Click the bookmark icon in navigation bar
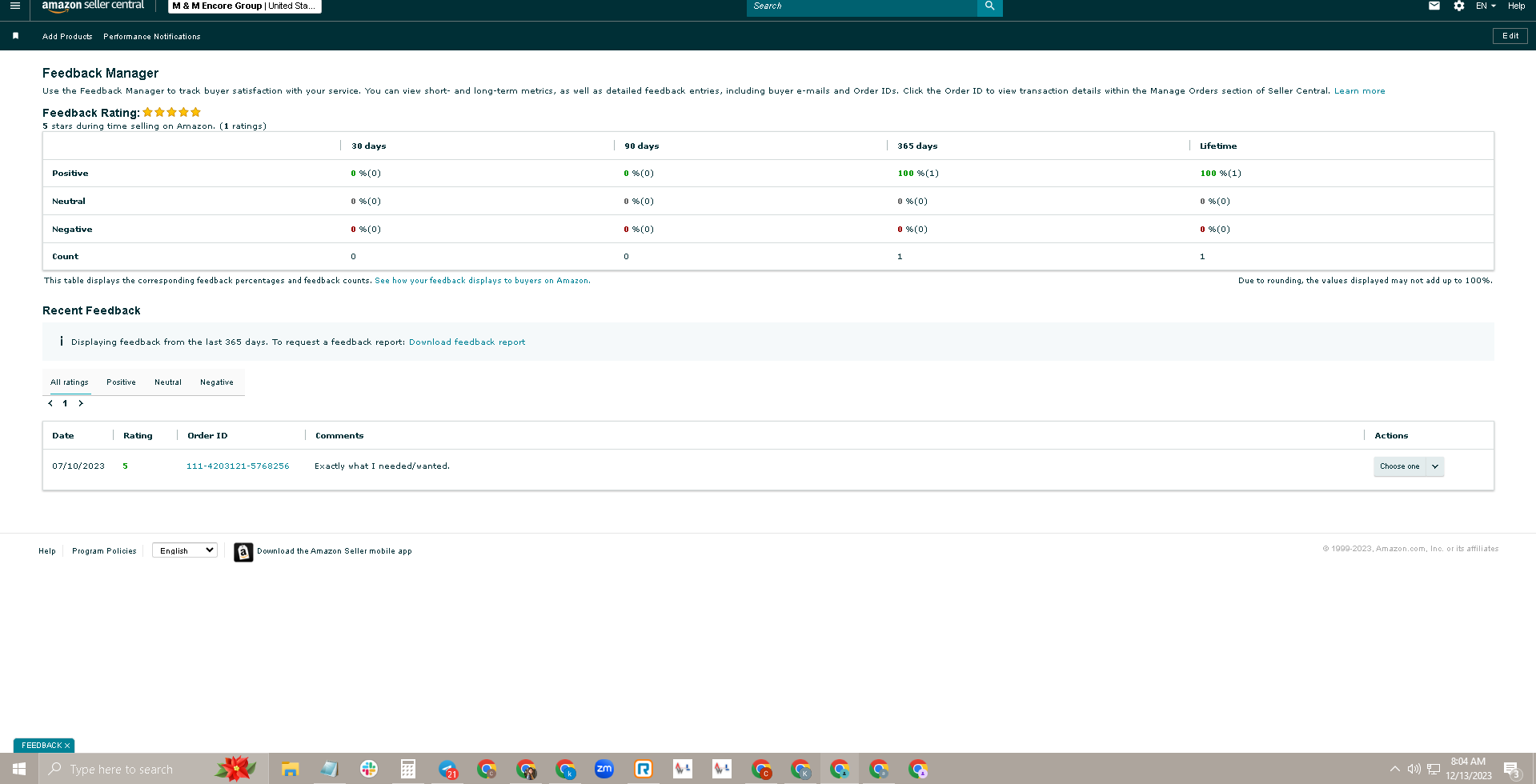The width and height of the screenshot is (1536, 784). pyautogui.click(x=15, y=36)
